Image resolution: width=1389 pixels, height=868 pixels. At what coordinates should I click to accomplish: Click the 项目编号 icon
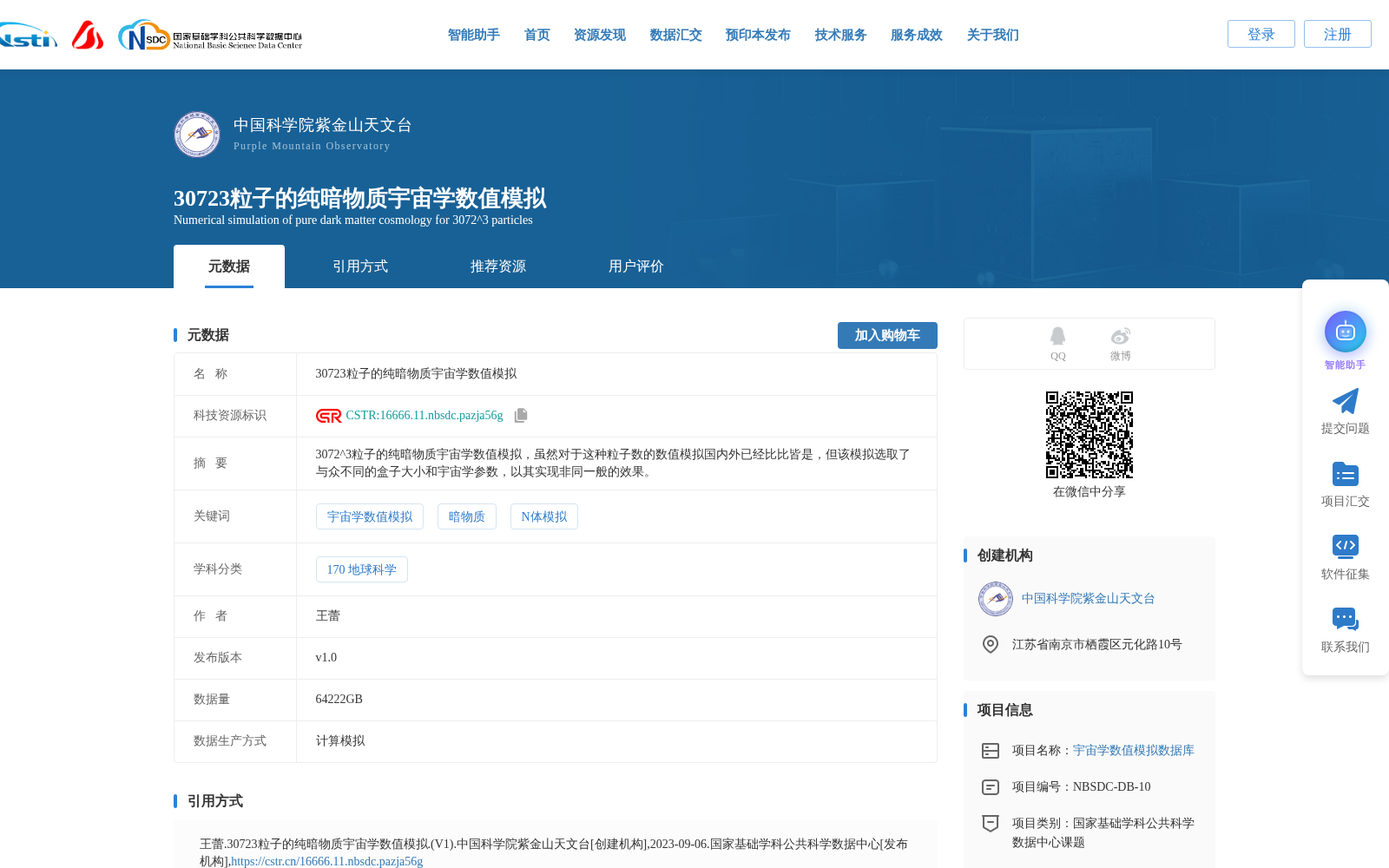[x=991, y=787]
